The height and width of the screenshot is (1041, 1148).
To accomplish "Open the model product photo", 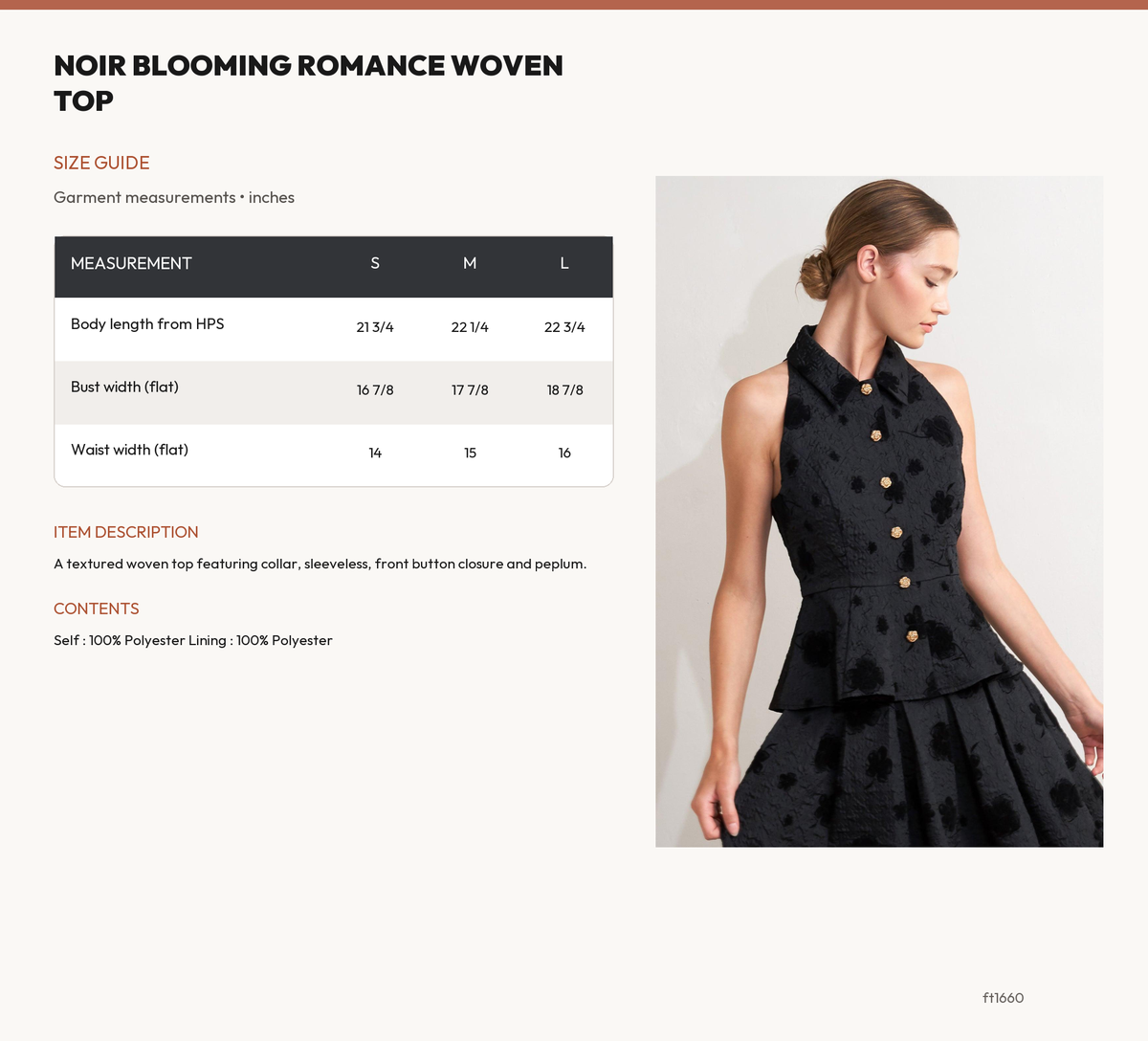I will point(879,511).
